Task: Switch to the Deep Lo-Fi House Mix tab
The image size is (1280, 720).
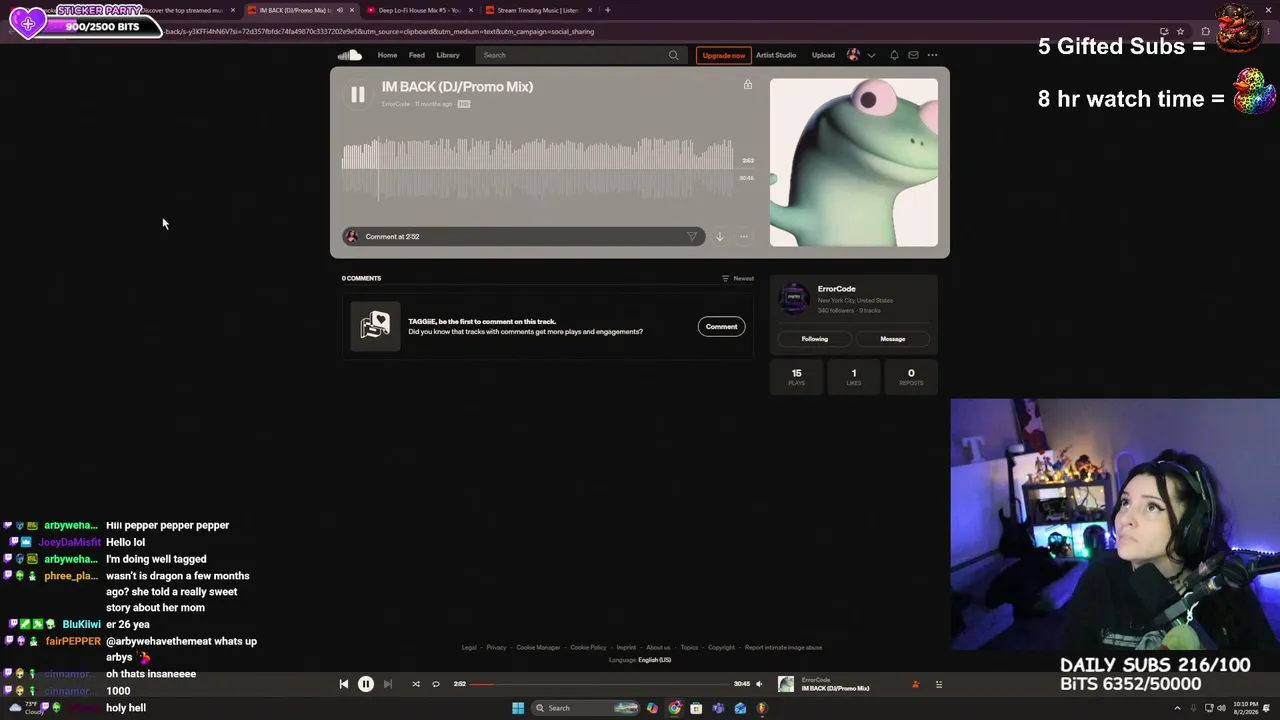Action: [418, 10]
